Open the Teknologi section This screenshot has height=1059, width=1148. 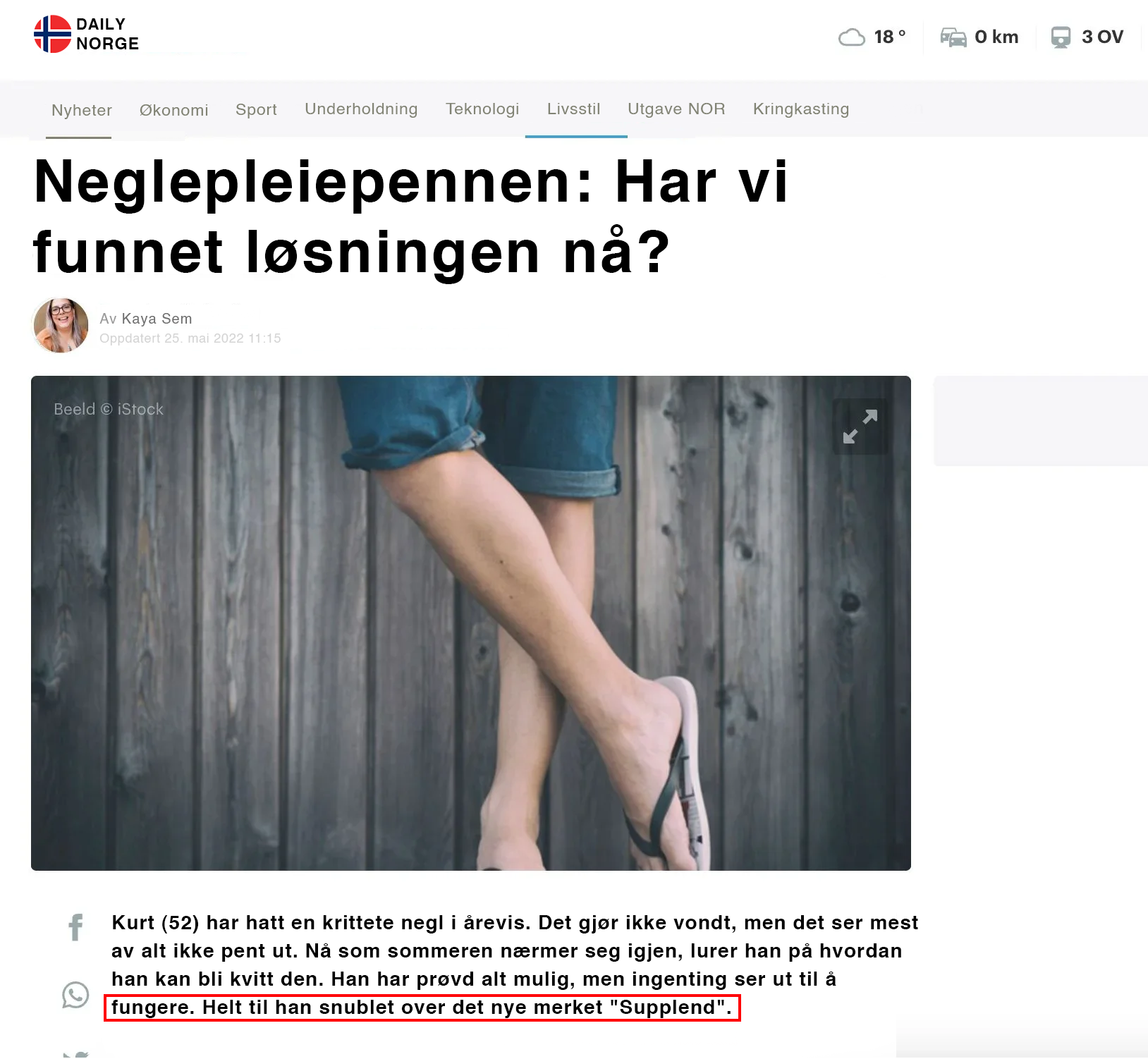tap(482, 109)
